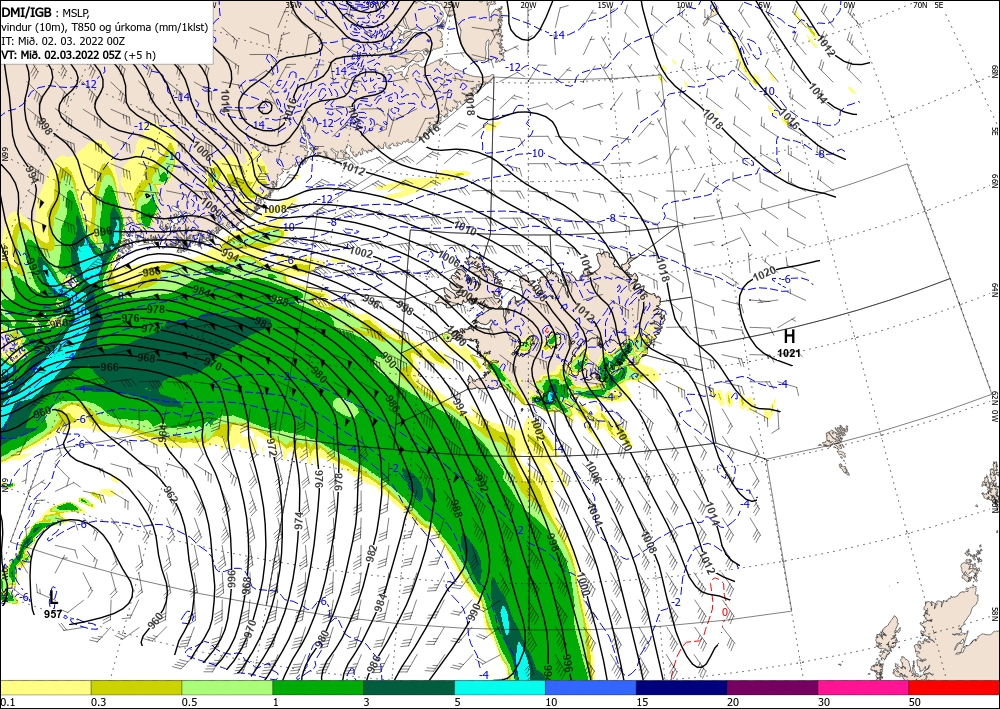Click the 0.5 legend value label

(188, 702)
